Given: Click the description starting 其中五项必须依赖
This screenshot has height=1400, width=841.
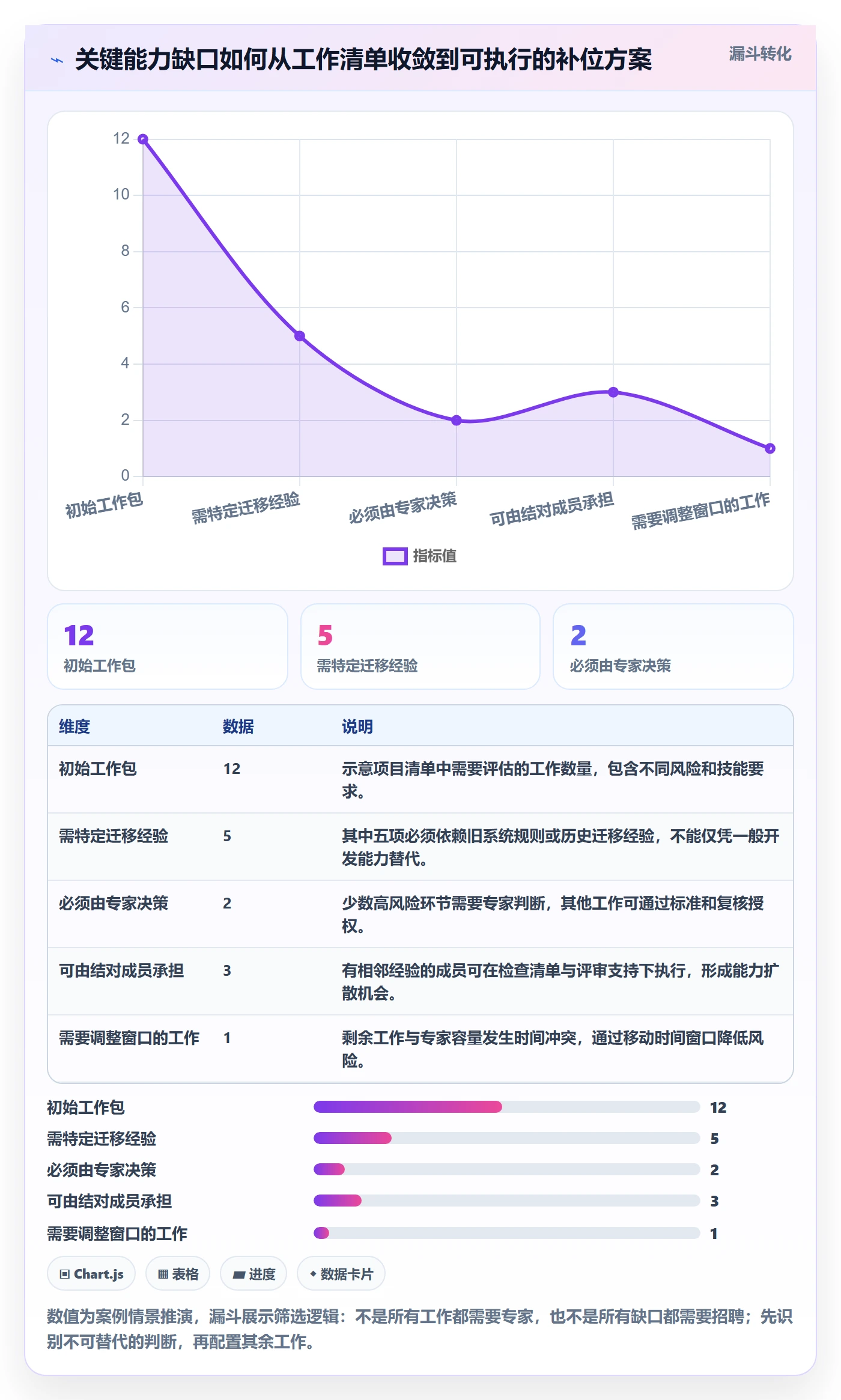Looking at the screenshot, I should [x=561, y=847].
